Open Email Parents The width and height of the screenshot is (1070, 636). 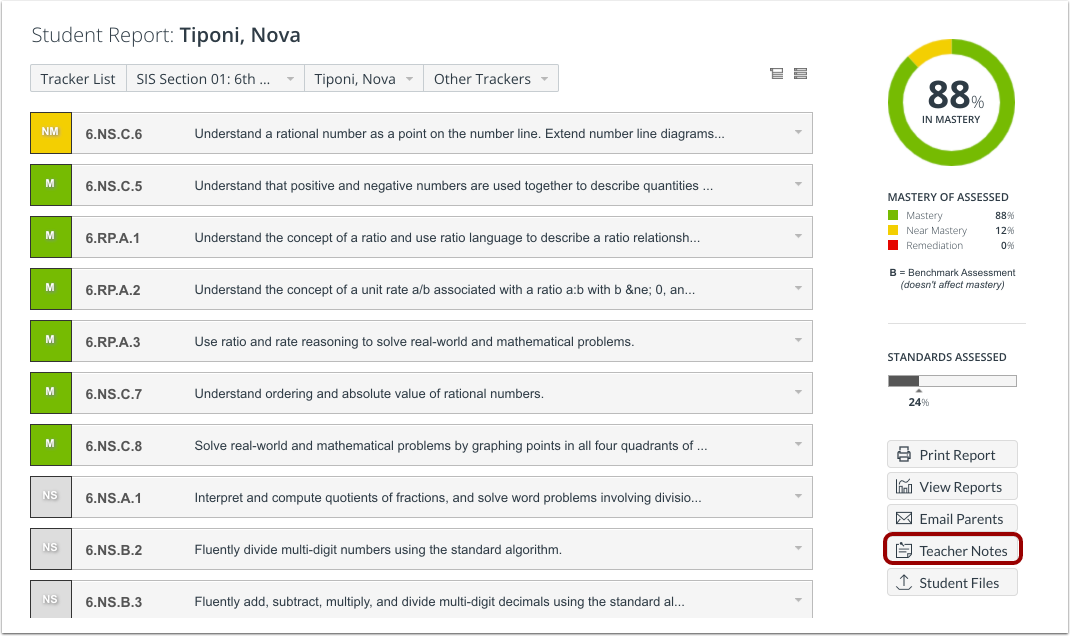pyautogui.click(x=952, y=518)
